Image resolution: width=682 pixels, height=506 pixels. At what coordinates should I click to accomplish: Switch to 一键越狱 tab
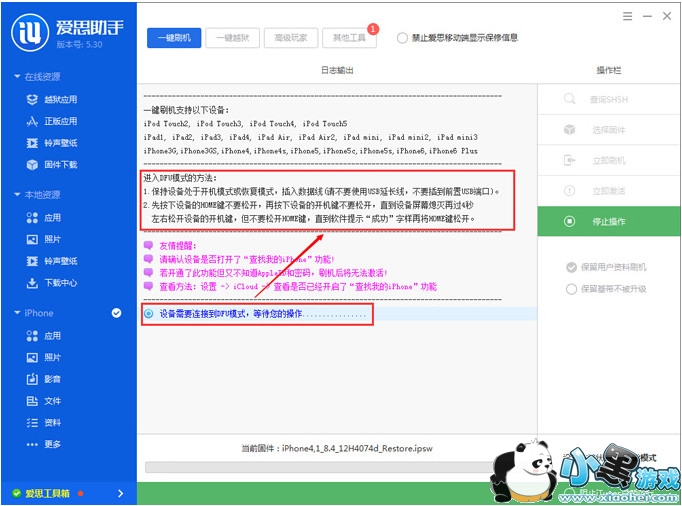pyautogui.click(x=233, y=38)
